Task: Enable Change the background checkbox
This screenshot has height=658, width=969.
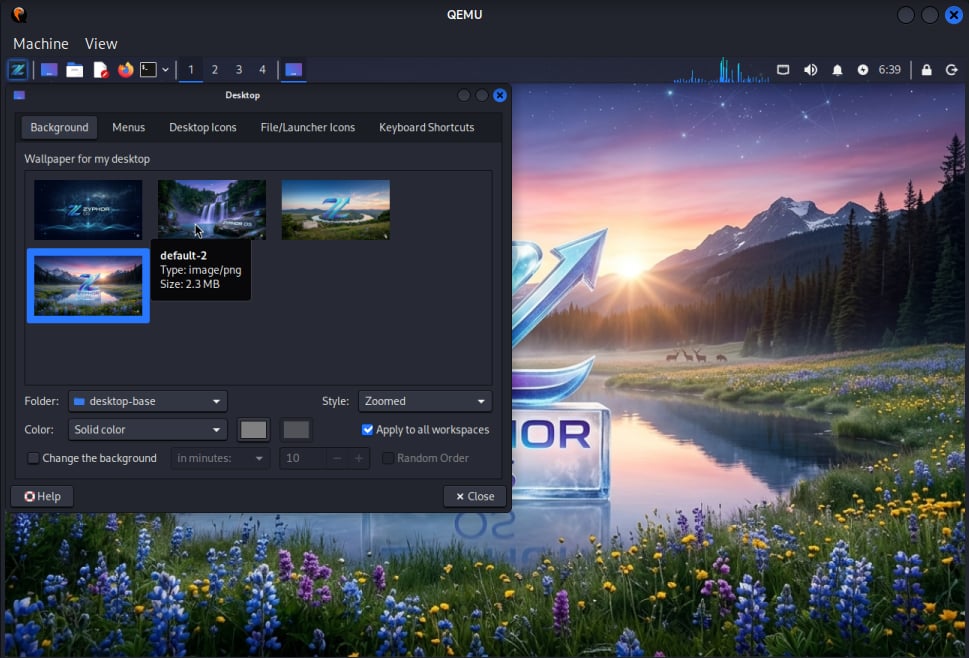Action: (34, 458)
